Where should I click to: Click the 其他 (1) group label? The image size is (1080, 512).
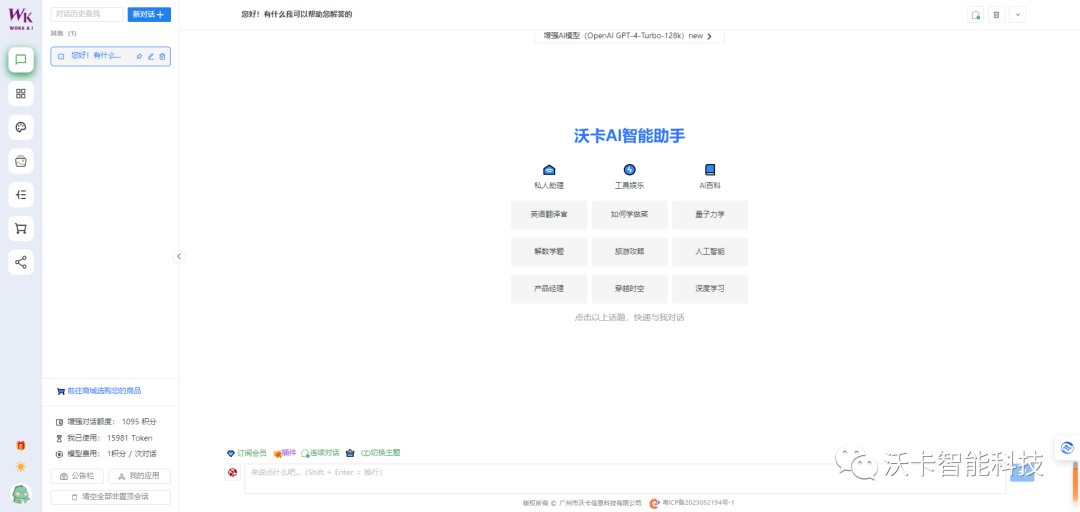click(x=63, y=33)
